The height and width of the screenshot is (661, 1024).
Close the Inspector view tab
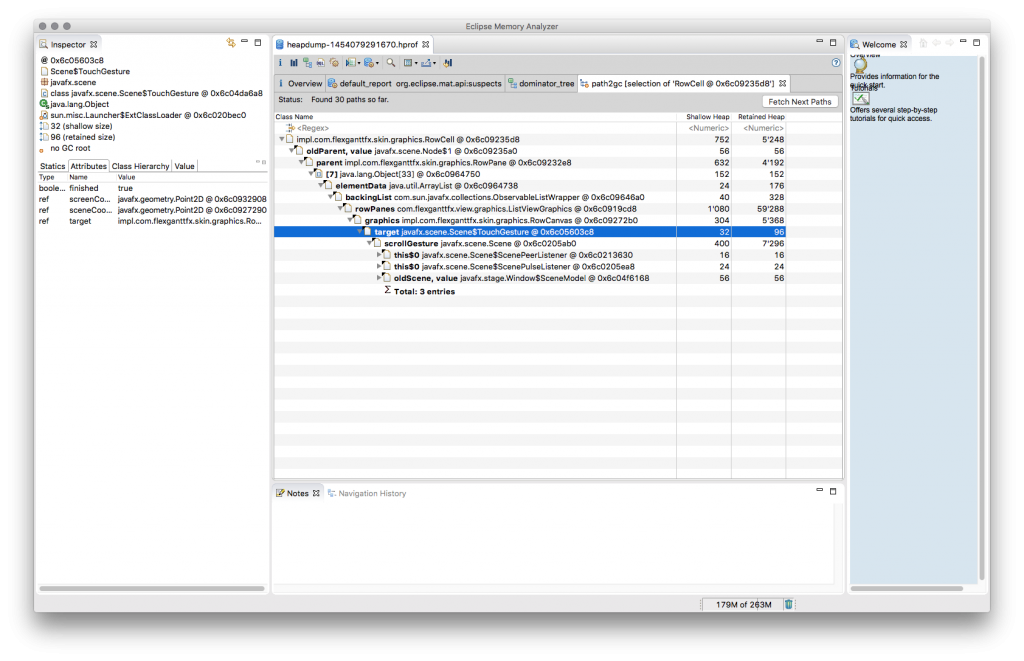[x=93, y=44]
